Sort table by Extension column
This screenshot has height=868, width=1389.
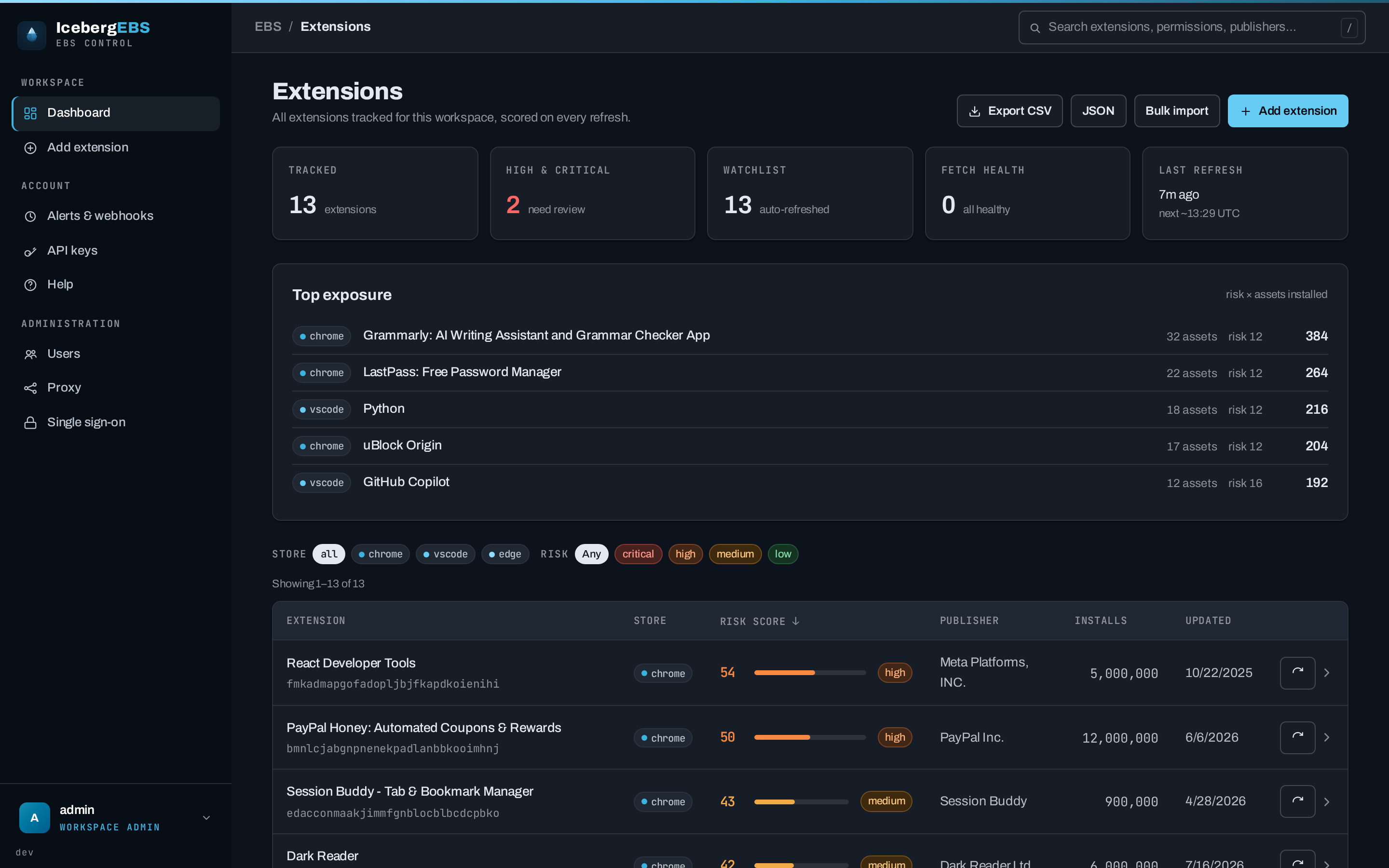click(316, 621)
